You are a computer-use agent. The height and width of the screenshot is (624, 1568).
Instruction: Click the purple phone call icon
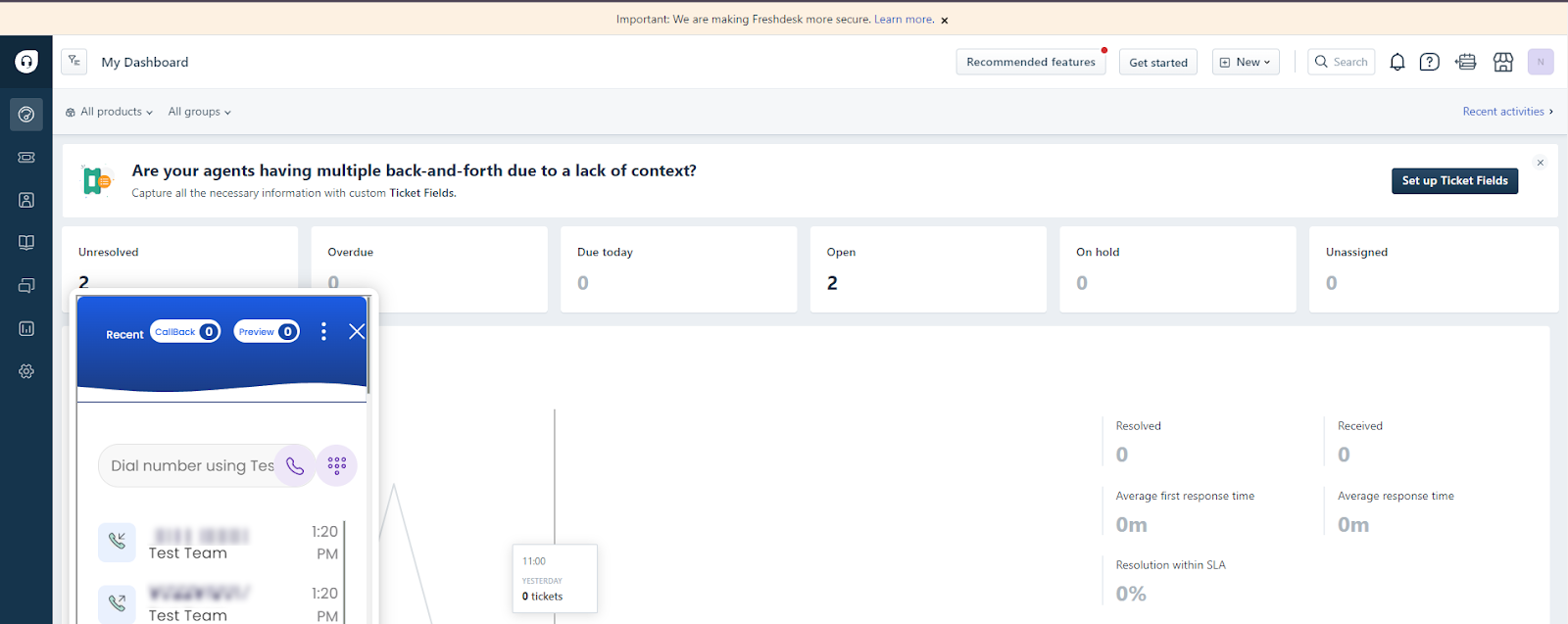coord(295,465)
